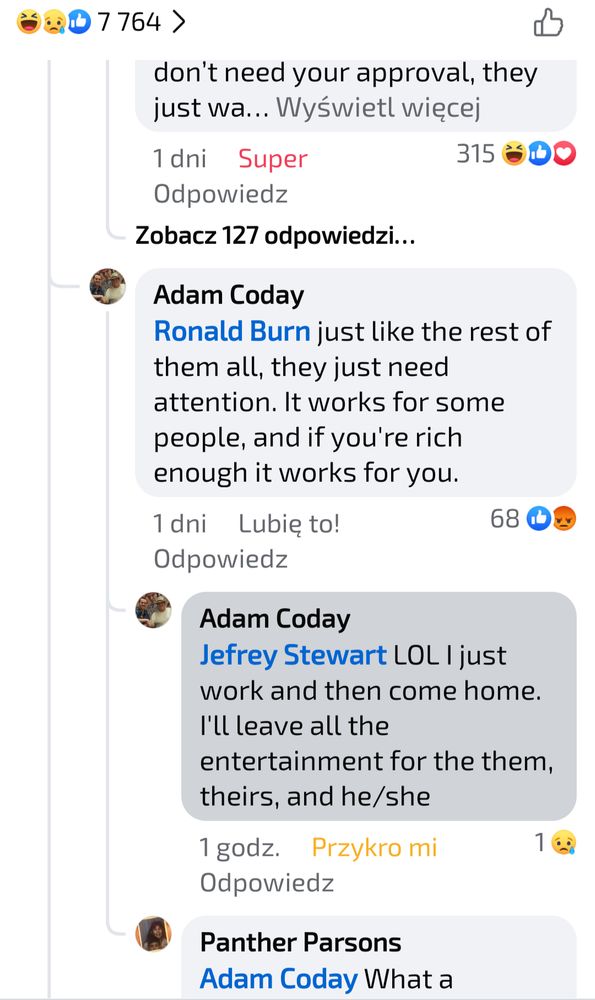This screenshot has width=595, height=1000.
Task: Click the 'Przykro mi' reaction label
Action: tap(375, 845)
